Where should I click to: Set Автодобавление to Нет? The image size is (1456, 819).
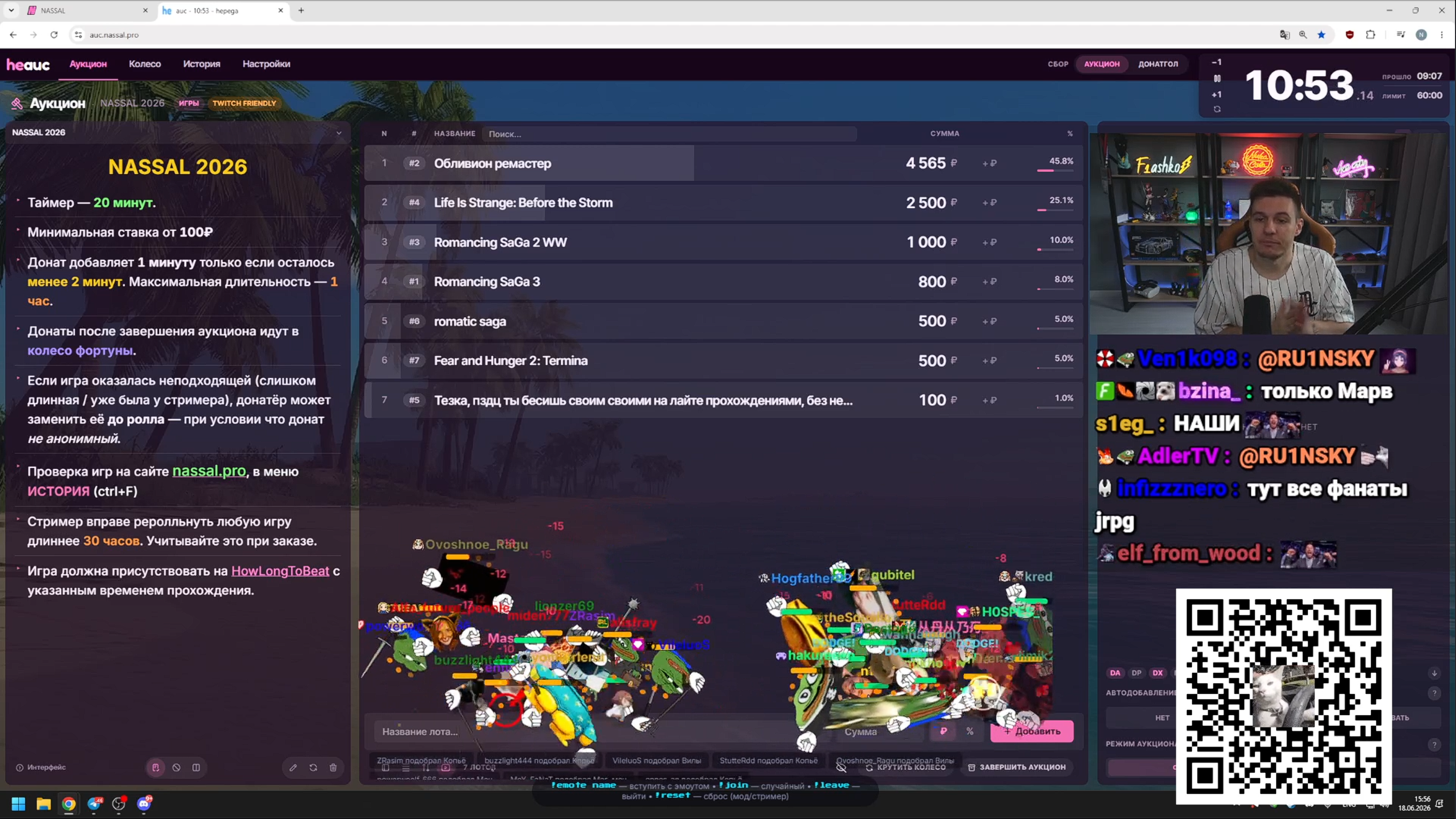(x=1162, y=718)
